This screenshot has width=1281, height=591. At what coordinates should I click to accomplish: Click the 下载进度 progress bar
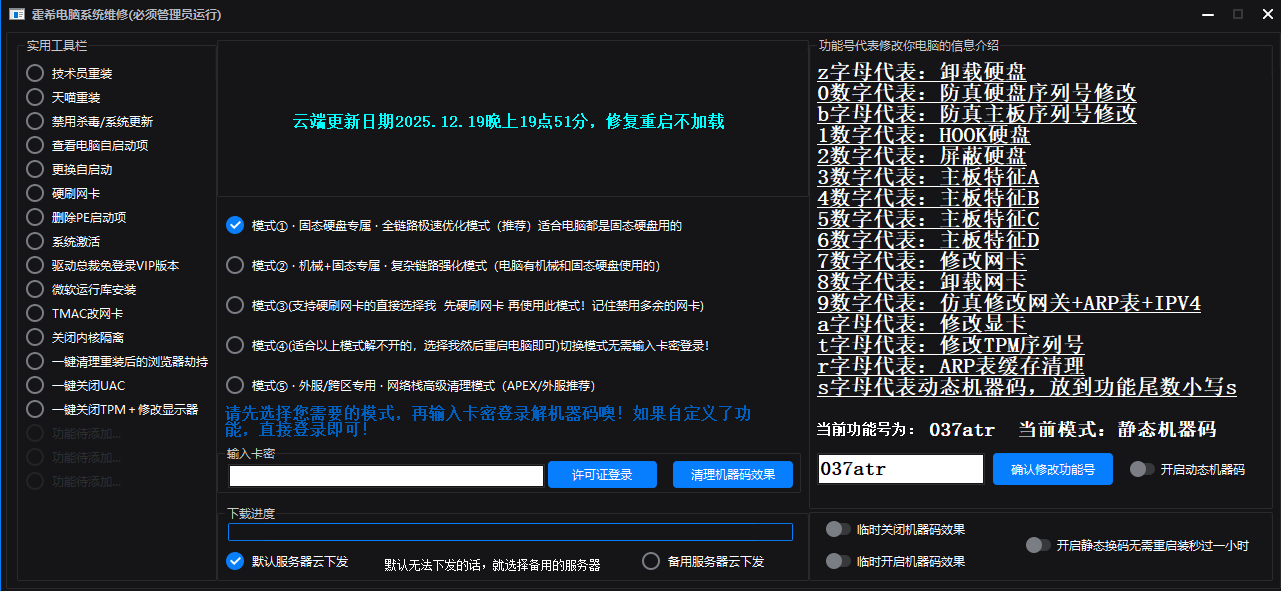tap(510, 532)
